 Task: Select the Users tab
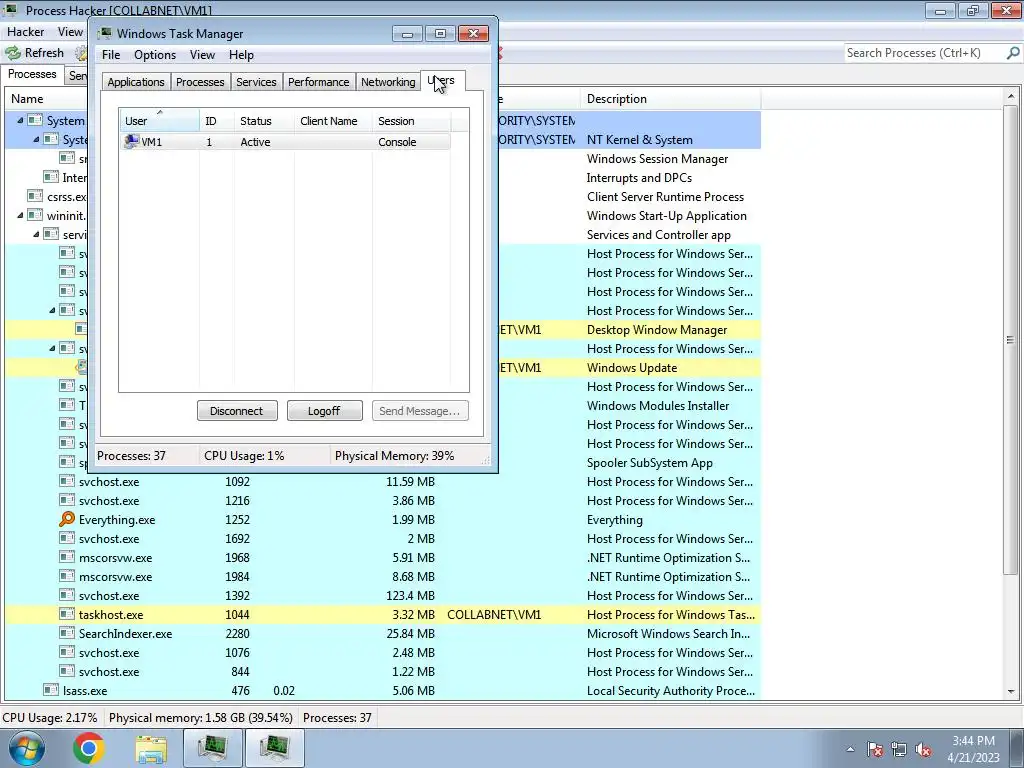tap(442, 80)
